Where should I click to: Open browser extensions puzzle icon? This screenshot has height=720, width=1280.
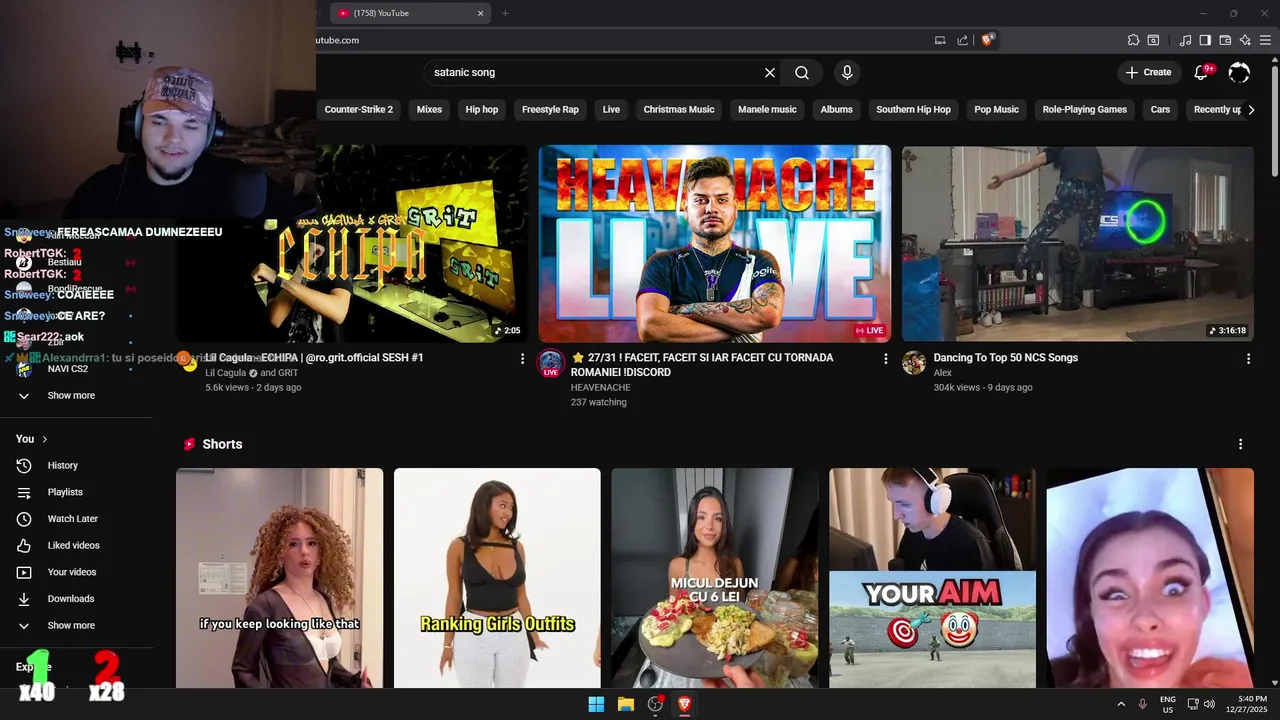coord(1133,40)
